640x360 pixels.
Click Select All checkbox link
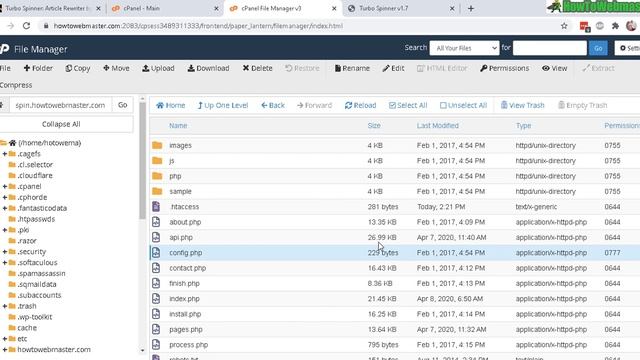[x=408, y=105]
